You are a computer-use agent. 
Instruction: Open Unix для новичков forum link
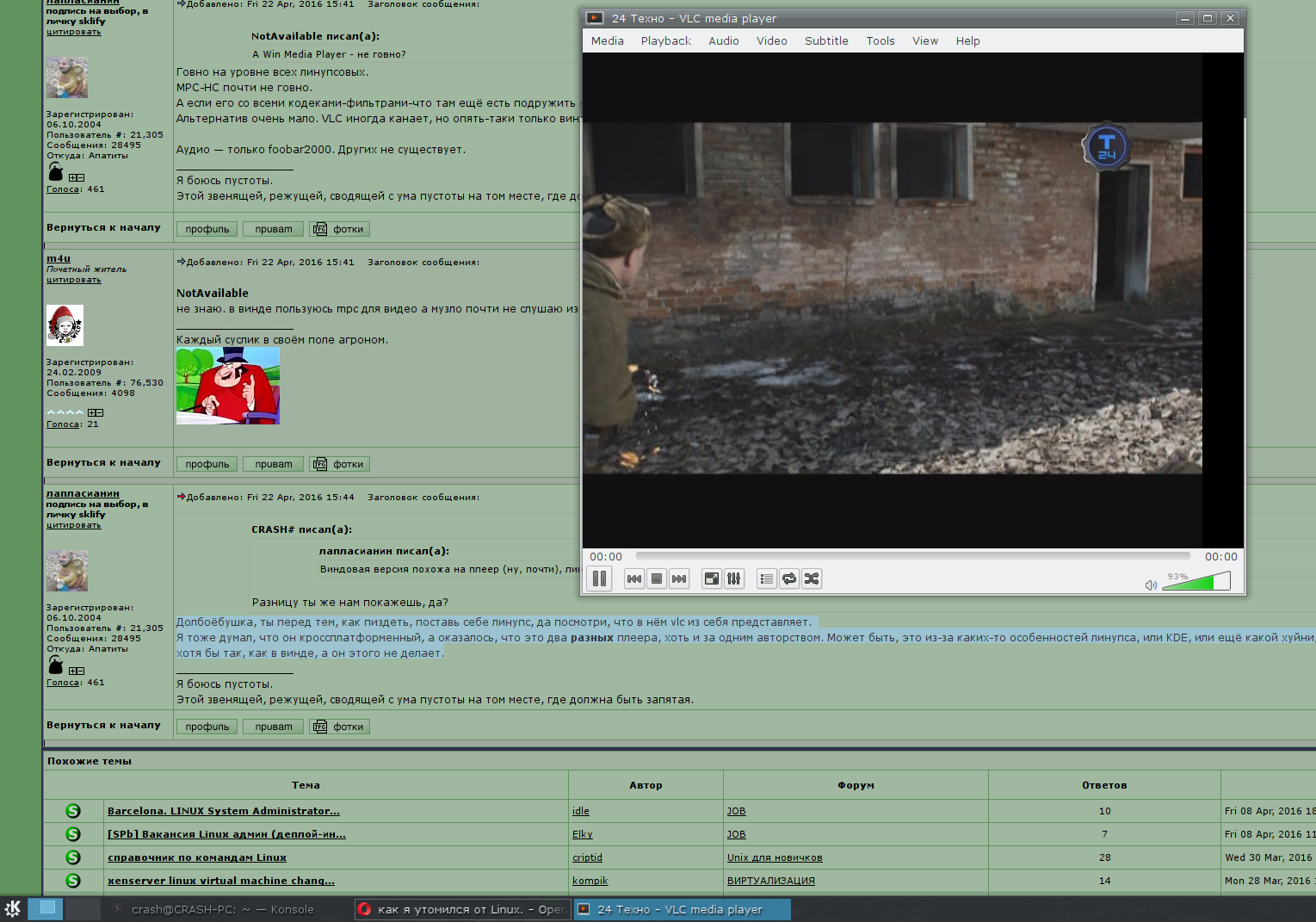pyautogui.click(x=775, y=857)
